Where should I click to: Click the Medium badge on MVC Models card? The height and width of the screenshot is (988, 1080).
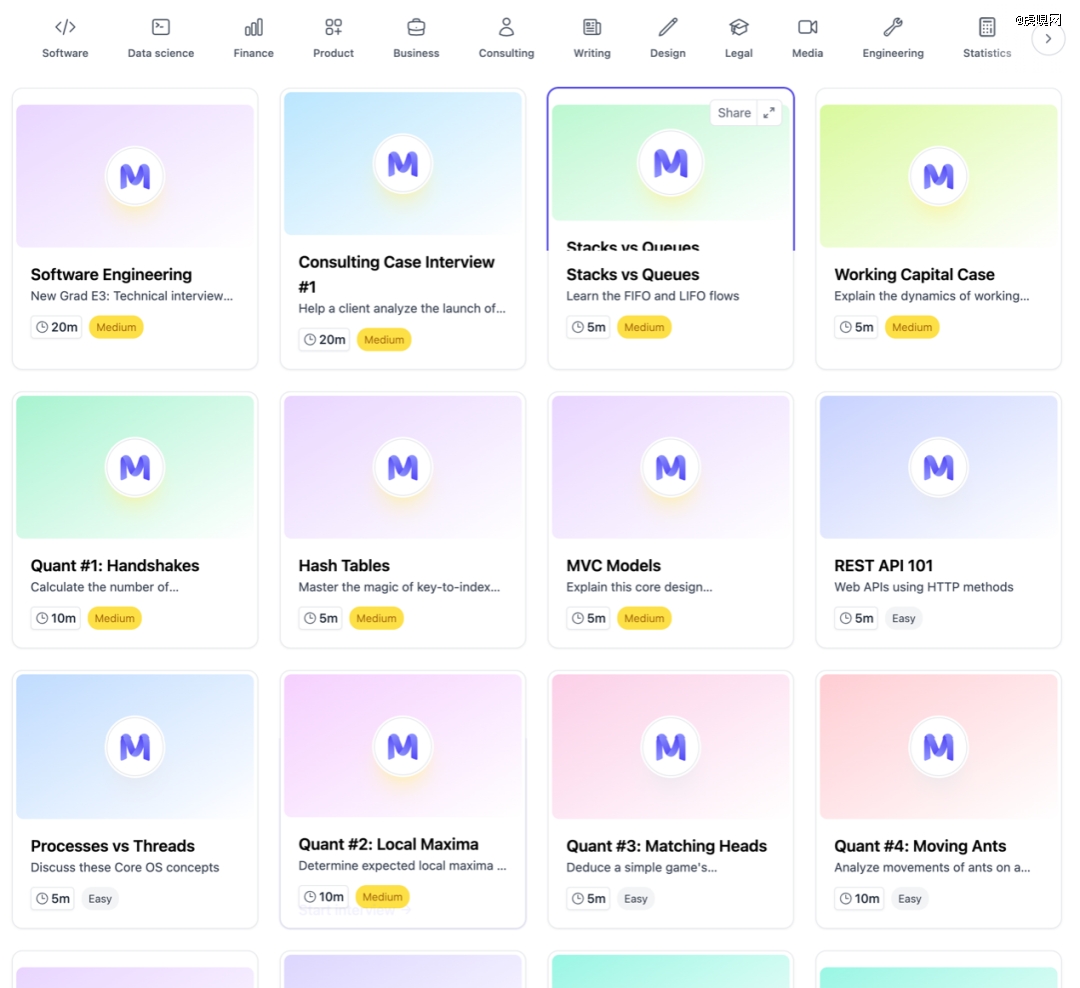point(645,618)
